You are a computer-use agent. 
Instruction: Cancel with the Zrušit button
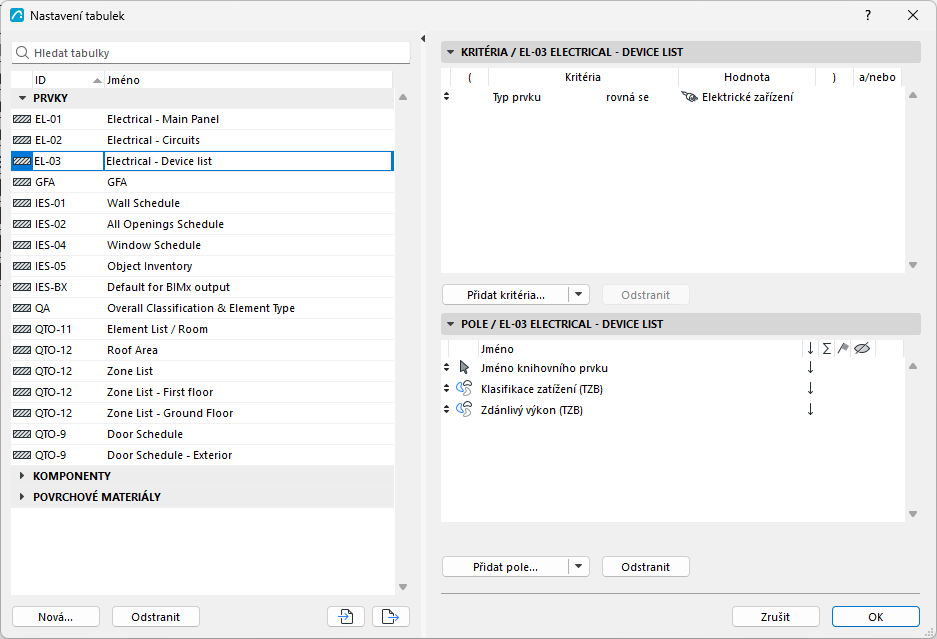click(775, 616)
